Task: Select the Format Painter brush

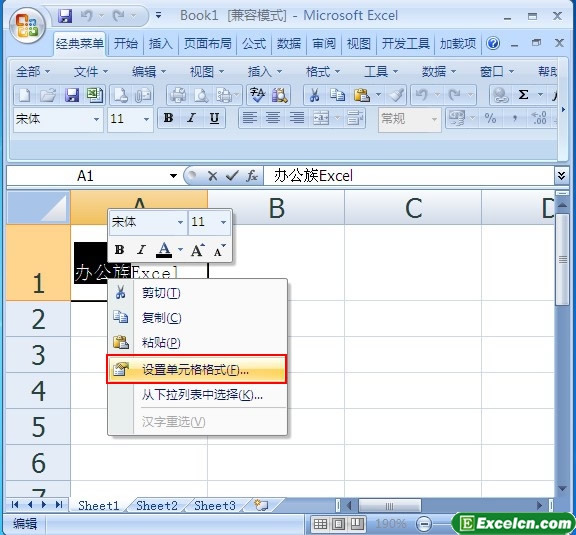Action: 396,96
